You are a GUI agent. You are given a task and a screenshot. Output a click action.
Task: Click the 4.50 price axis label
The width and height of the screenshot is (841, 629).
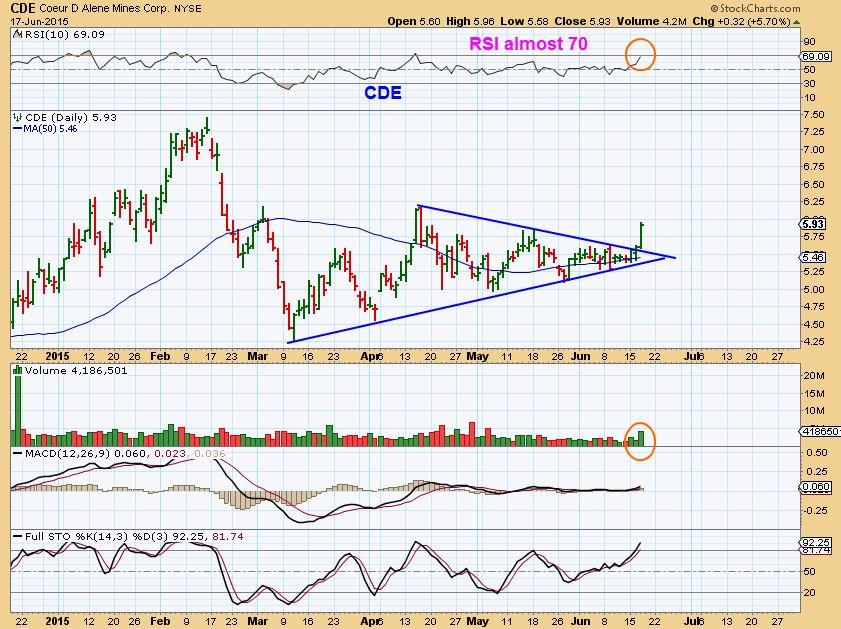point(814,324)
